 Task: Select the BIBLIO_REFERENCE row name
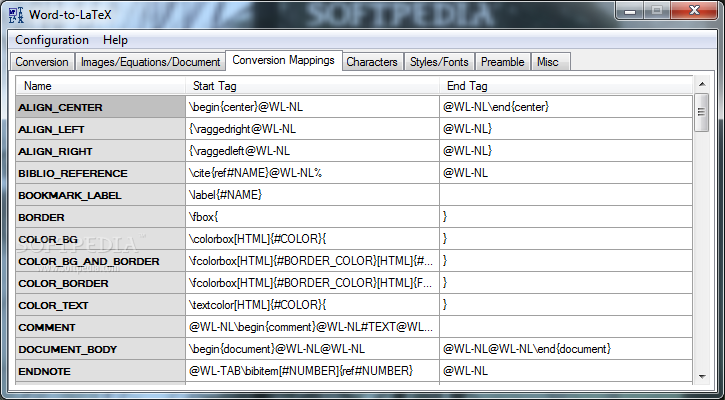(x=101, y=173)
